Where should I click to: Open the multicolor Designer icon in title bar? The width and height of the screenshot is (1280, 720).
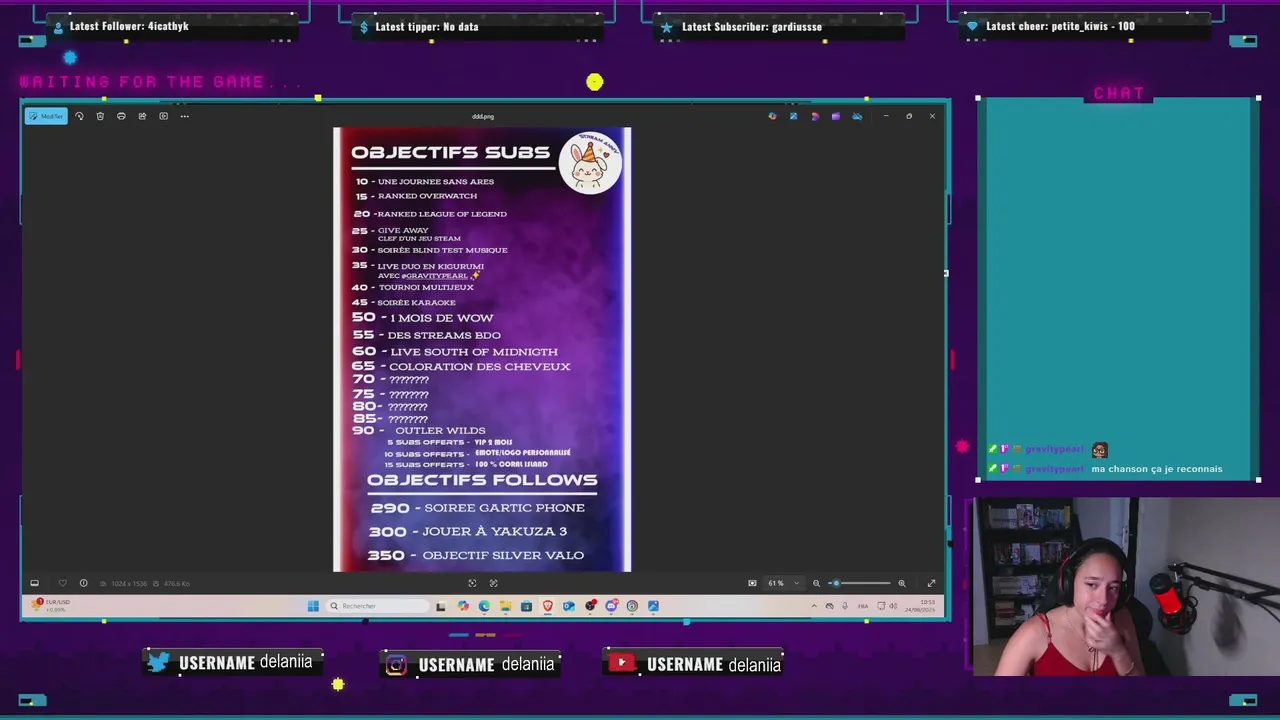[772, 116]
